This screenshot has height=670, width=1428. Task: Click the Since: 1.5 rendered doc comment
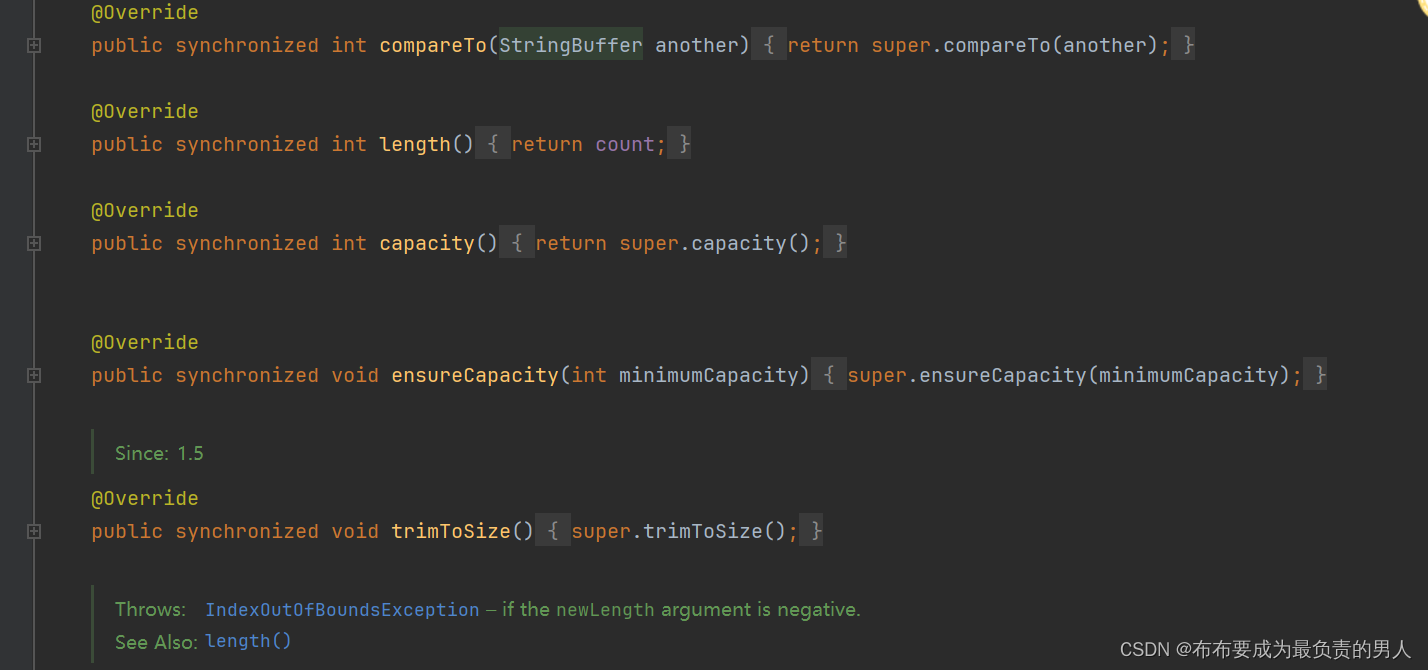(159, 453)
